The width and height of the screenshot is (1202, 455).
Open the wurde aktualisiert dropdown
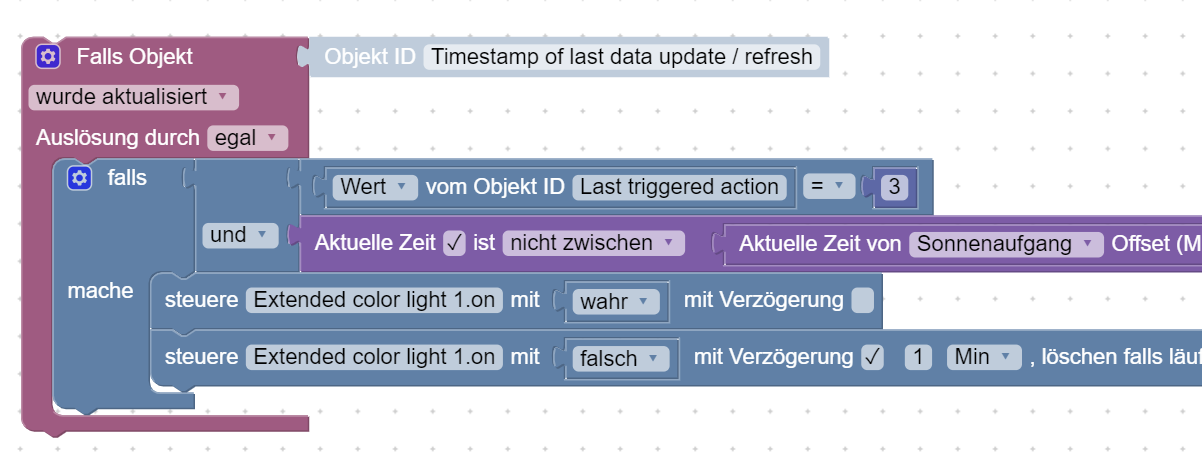pyautogui.click(x=133, y=97)
